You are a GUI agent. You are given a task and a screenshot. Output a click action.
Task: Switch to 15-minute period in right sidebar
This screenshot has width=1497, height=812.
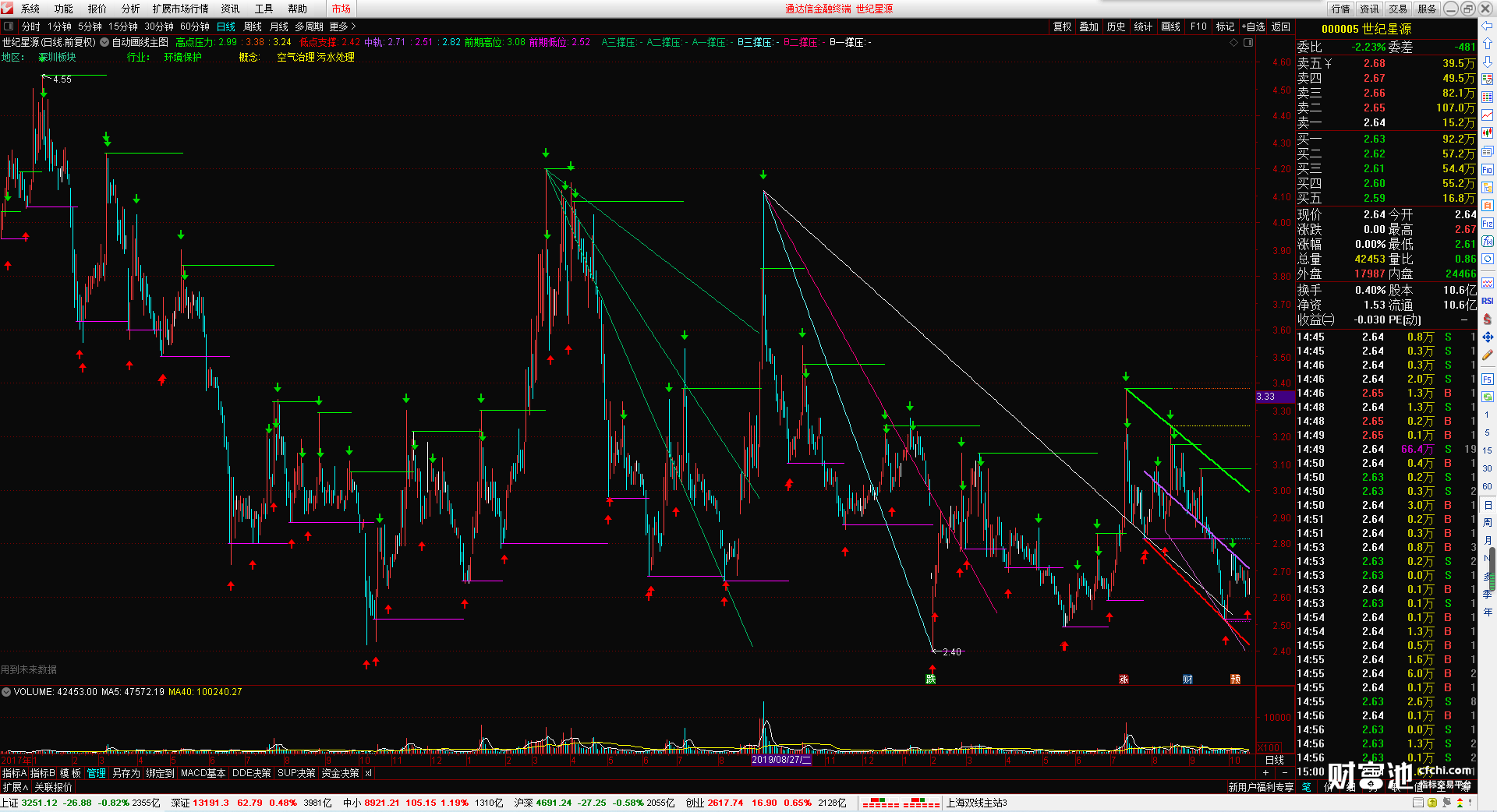(x=1487, y=450)
